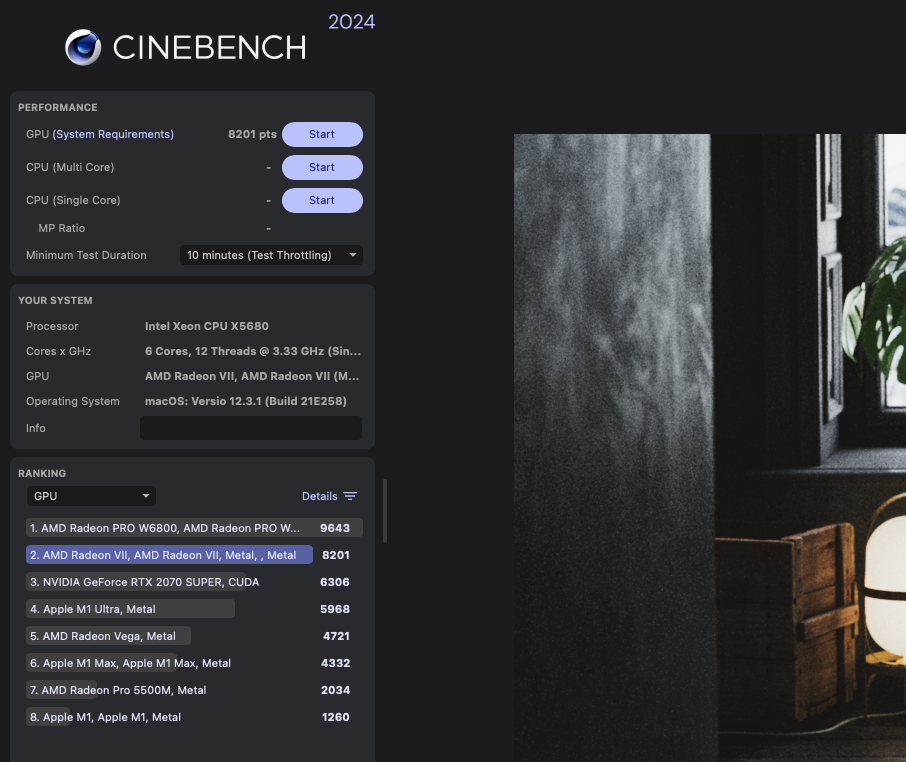The height and width of the screenshot is (762, 906).
Task: Click the ranking list scrollbar
Action: [385, 511]
